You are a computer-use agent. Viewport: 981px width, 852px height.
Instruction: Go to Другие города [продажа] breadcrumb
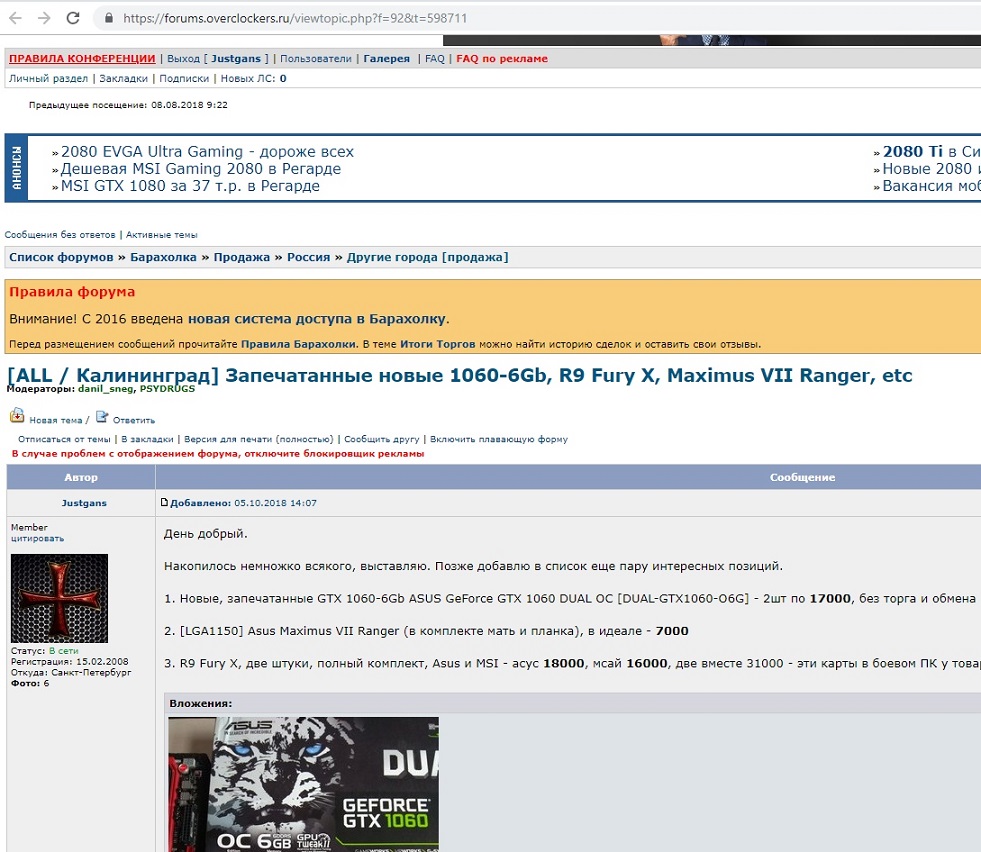(427, 257)
